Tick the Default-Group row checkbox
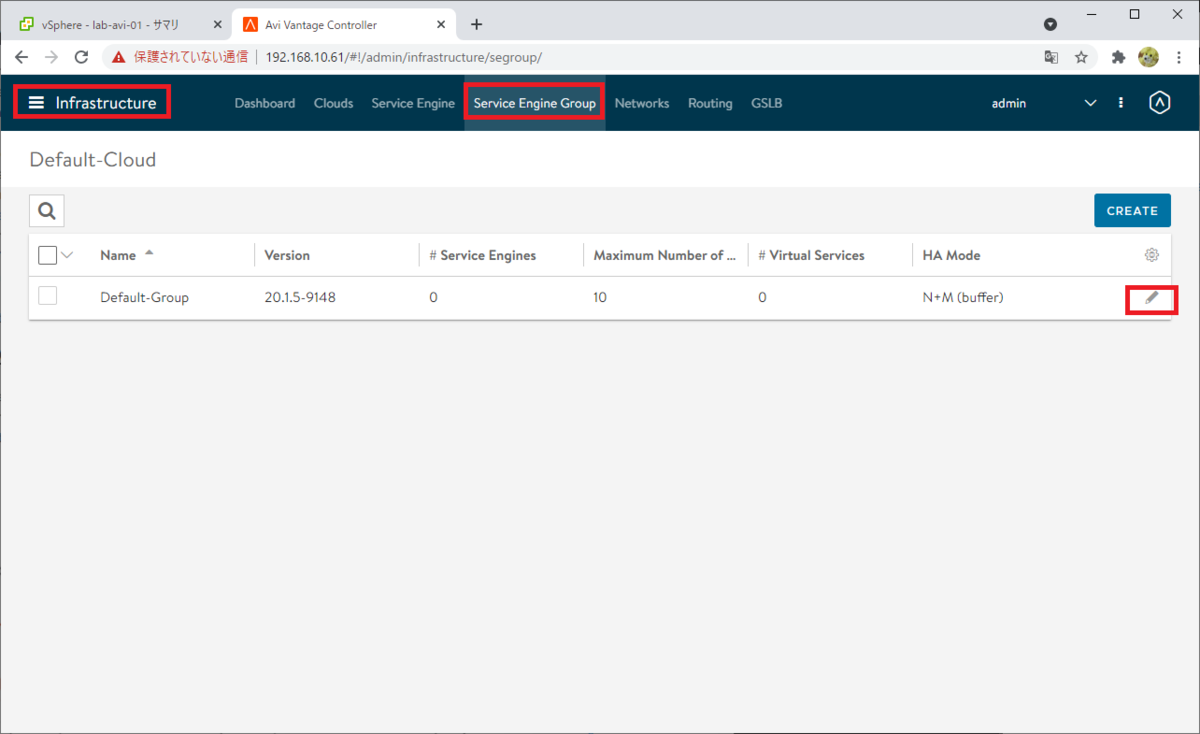This screenshot has height=734, width=1200. click(47, 296)
